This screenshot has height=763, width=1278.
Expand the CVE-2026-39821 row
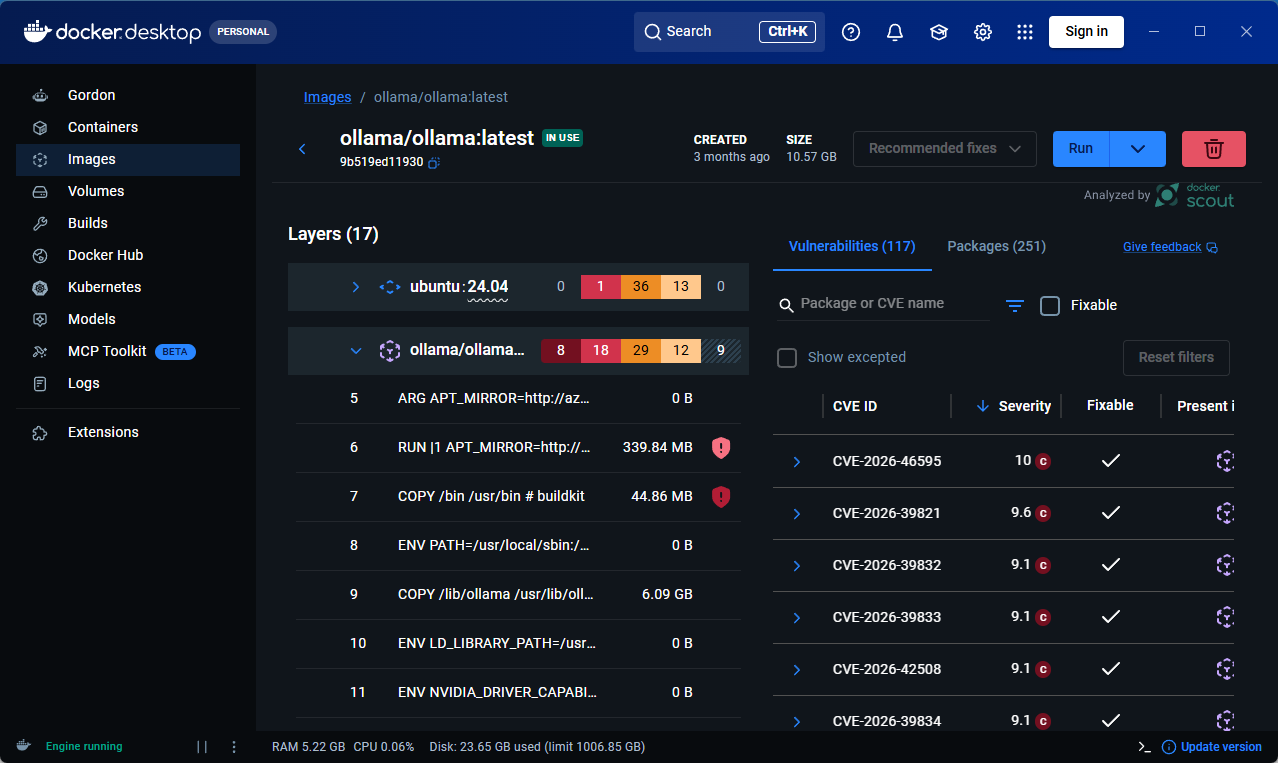797,514
